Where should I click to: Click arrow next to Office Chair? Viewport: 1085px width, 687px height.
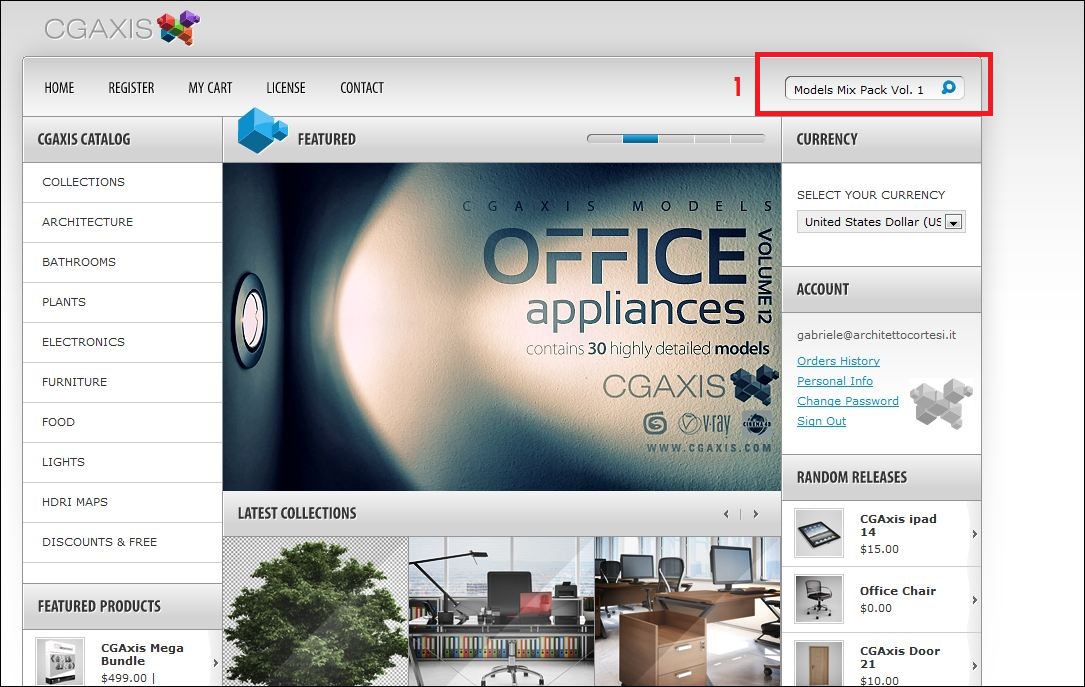tap(974, 600)
